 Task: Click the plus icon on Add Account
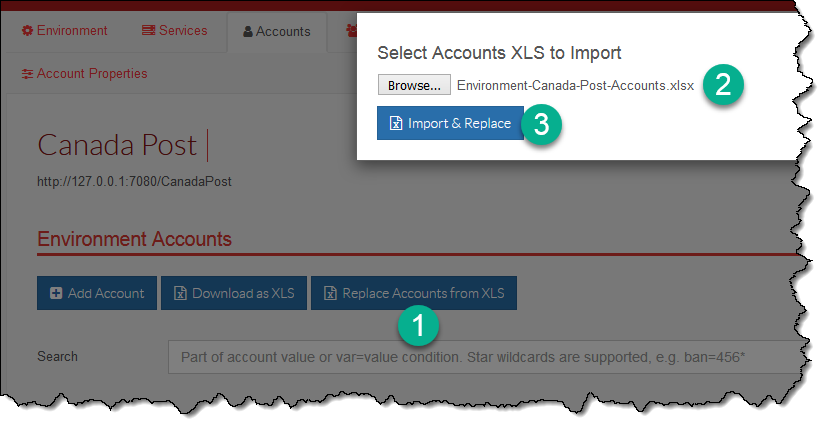pyautogui.click(x=56, y=293)
